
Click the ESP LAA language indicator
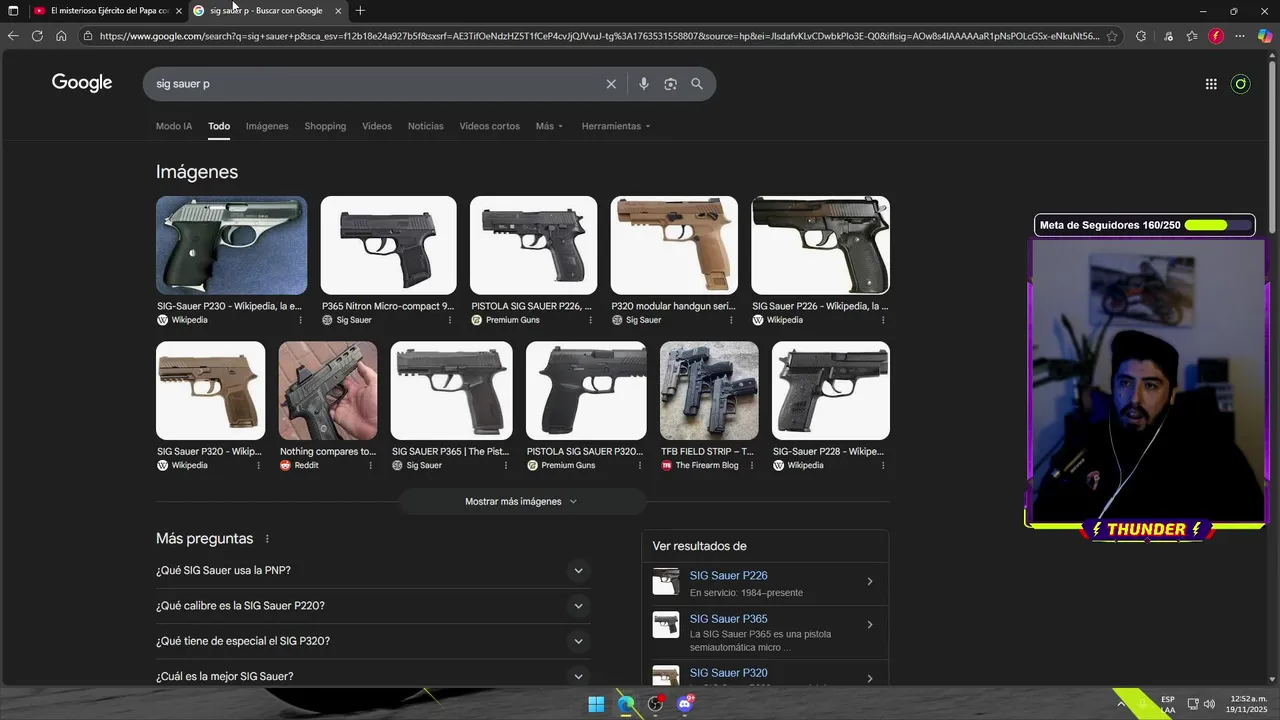click(x=1168, y=704)
